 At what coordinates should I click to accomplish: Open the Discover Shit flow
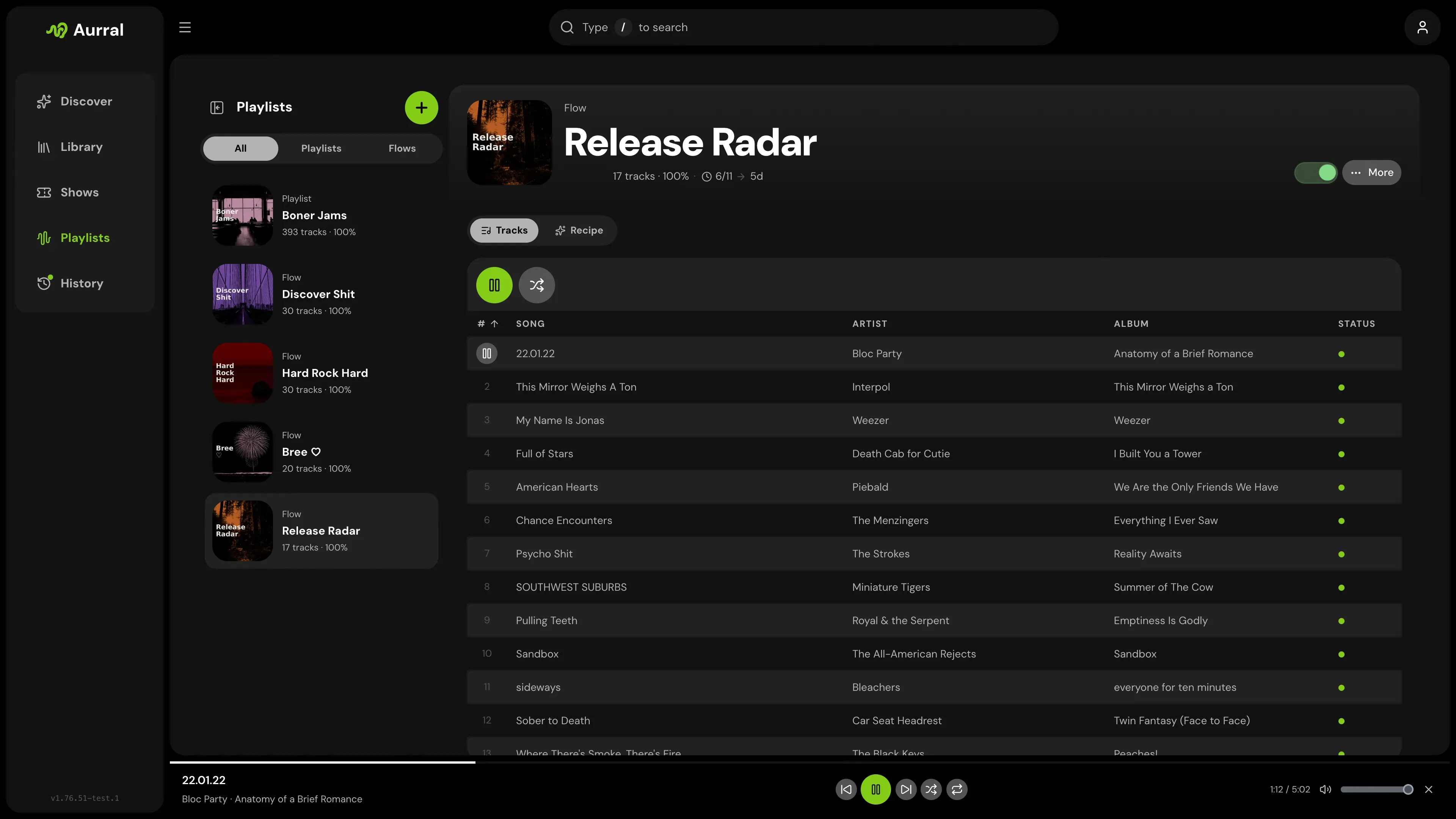tap(321, 294)
